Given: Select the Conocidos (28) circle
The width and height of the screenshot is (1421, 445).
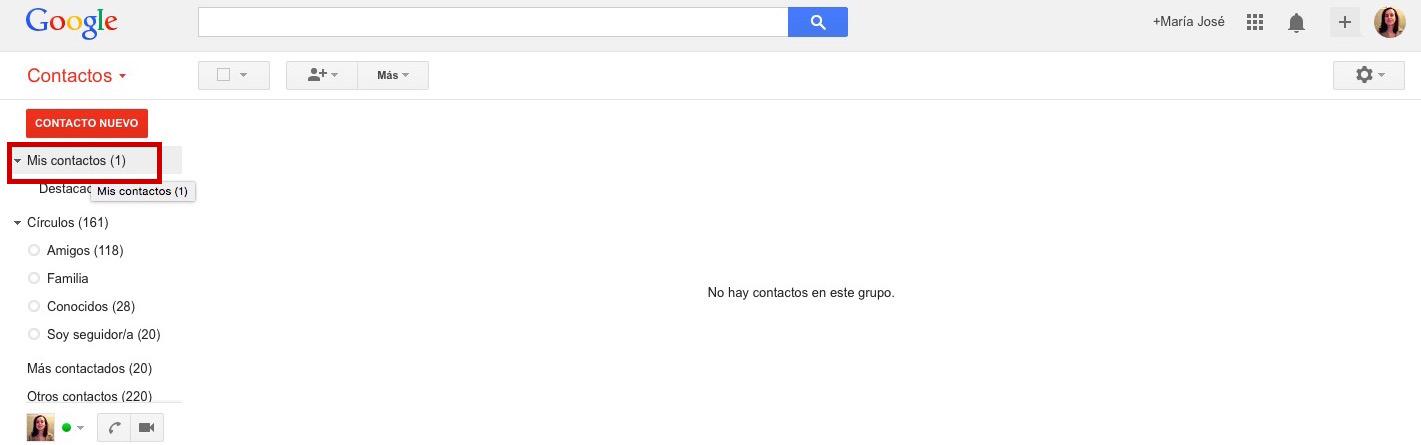Looking at the screenshot, I should 90,306.
